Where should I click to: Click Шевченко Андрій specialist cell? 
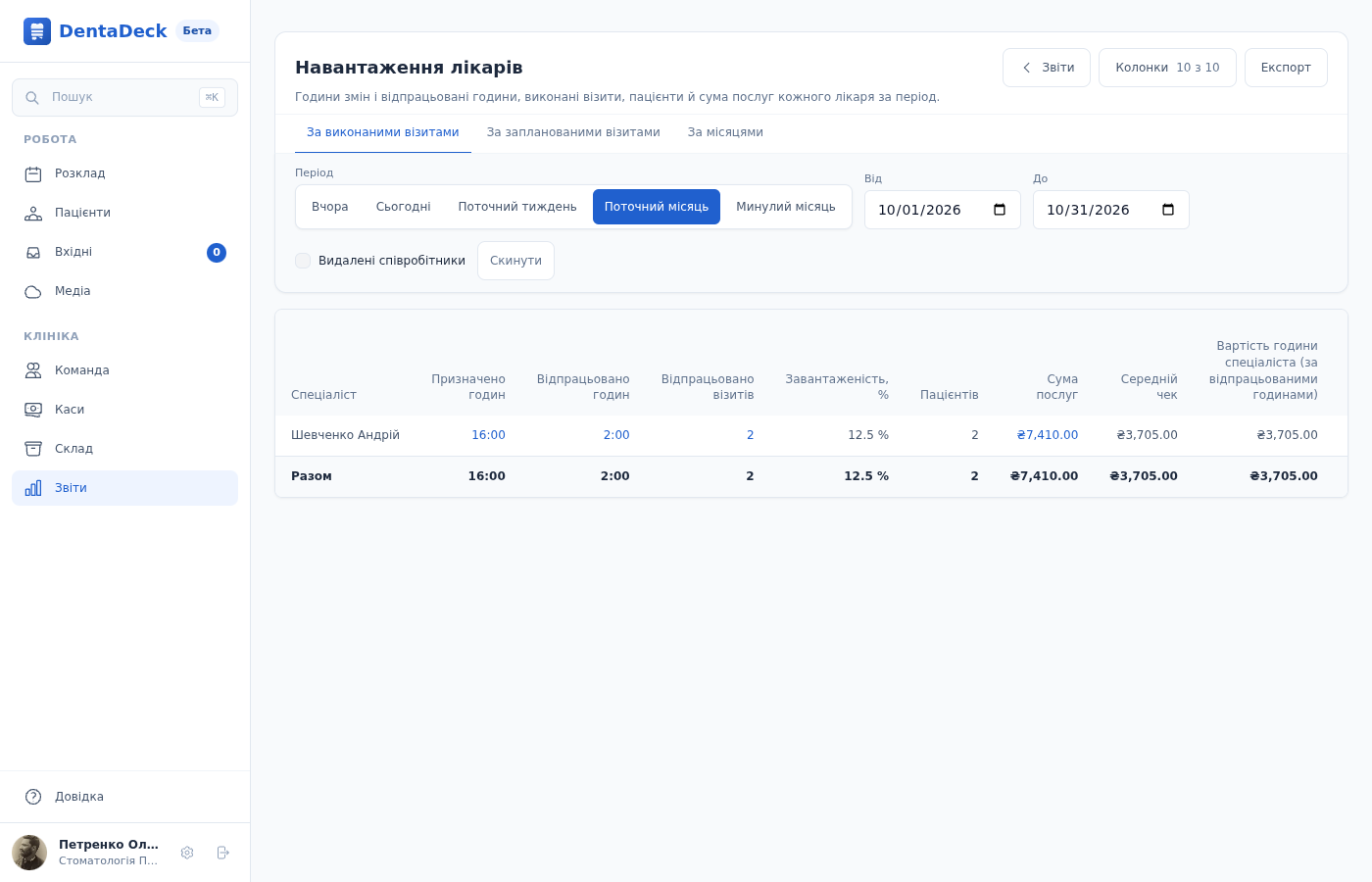click(x=345, y=435)
